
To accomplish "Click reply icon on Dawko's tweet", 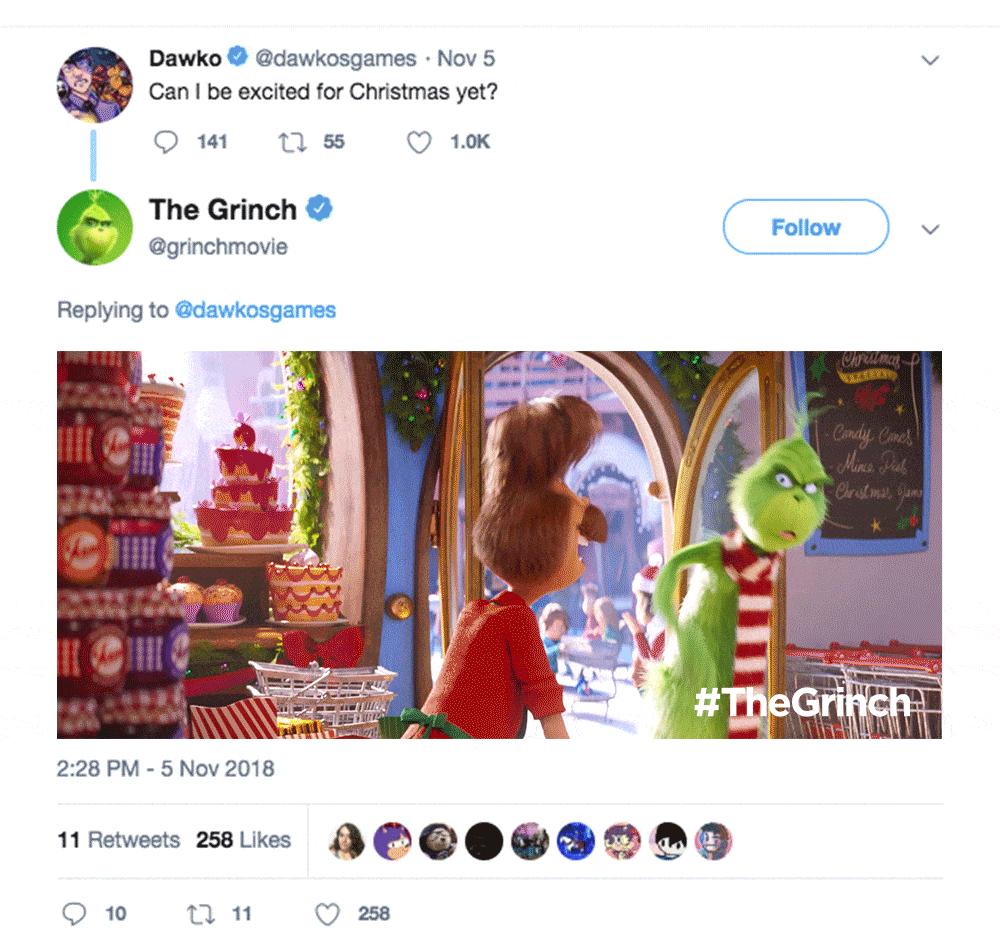I will (166, 142).
